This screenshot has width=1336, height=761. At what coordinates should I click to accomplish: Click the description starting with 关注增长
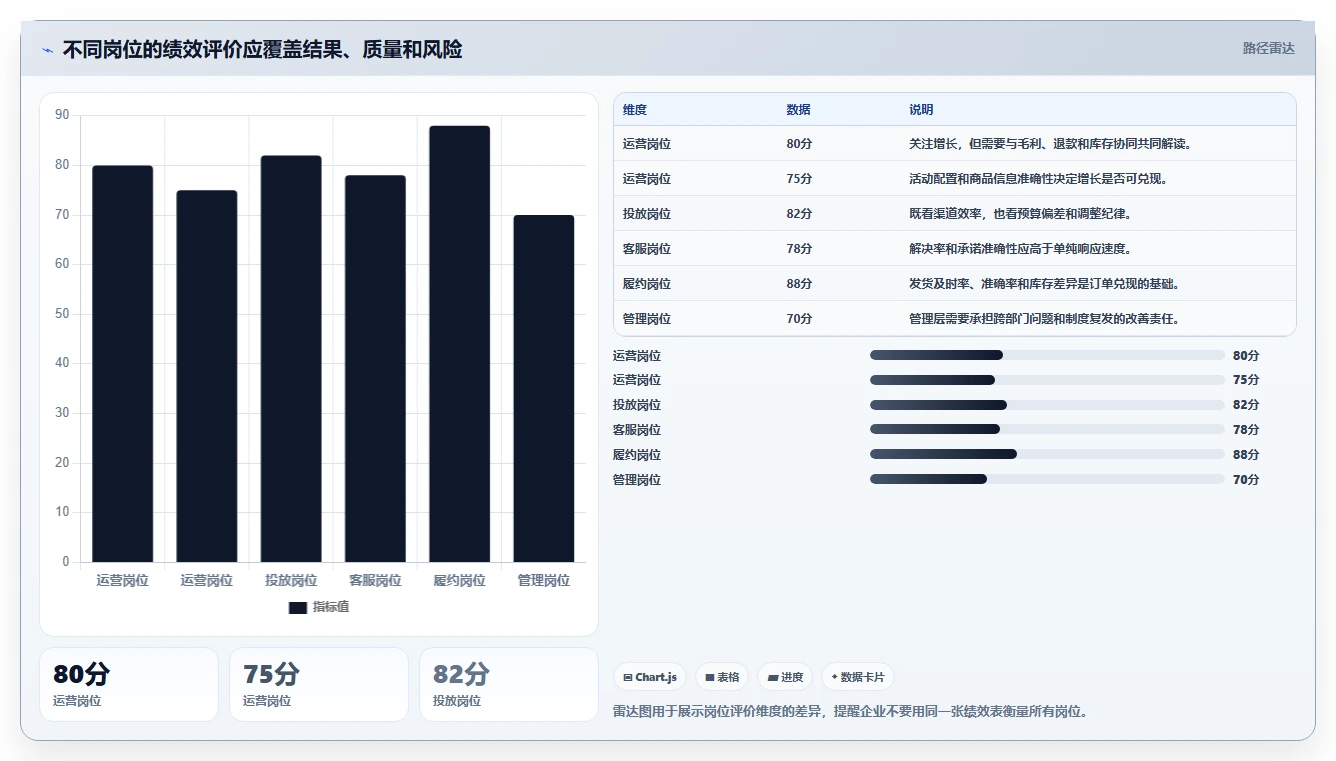pyautogui.click(x=1050, y=144)
